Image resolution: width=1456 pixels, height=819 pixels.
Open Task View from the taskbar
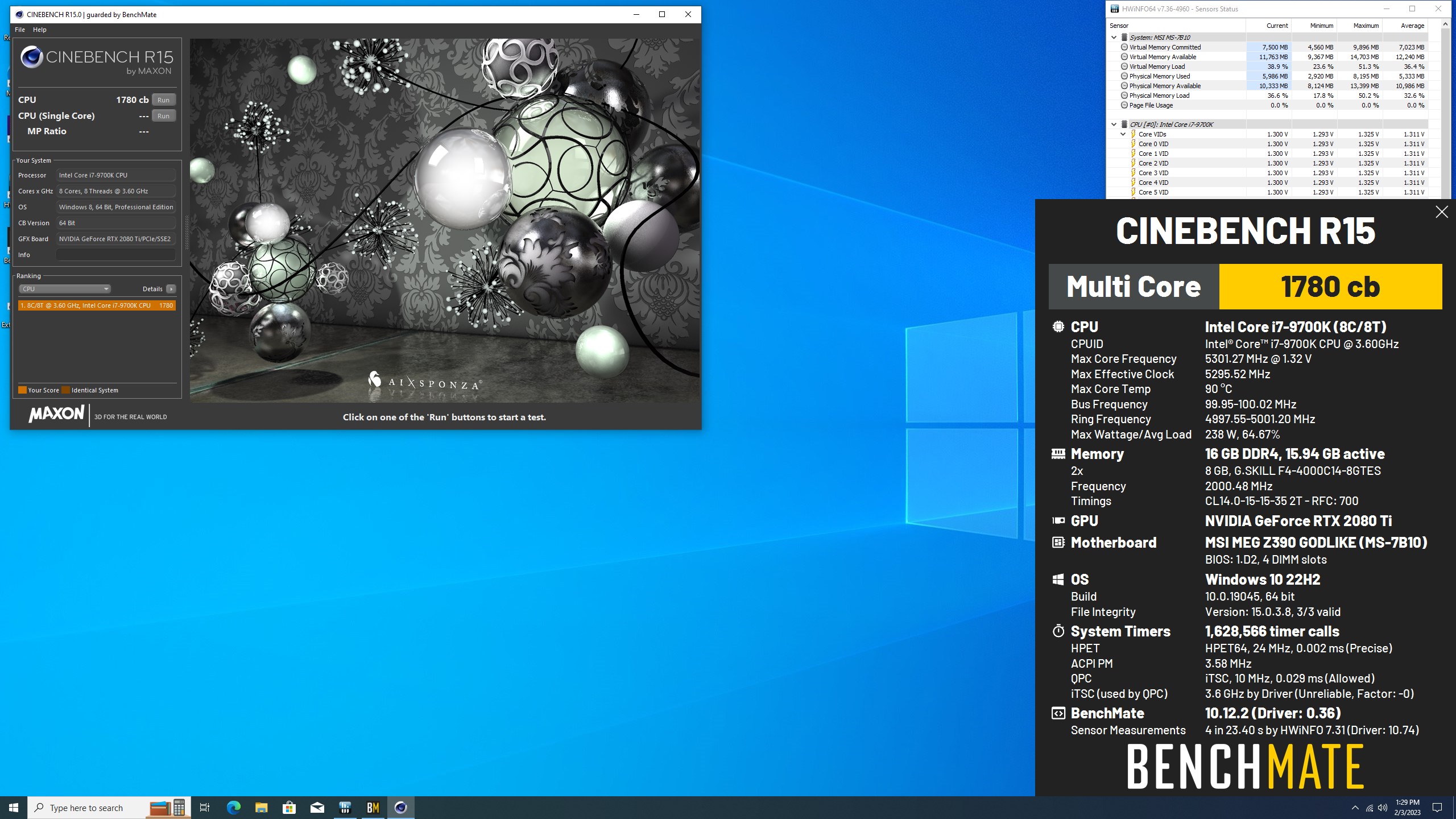(x=205, y=808)
